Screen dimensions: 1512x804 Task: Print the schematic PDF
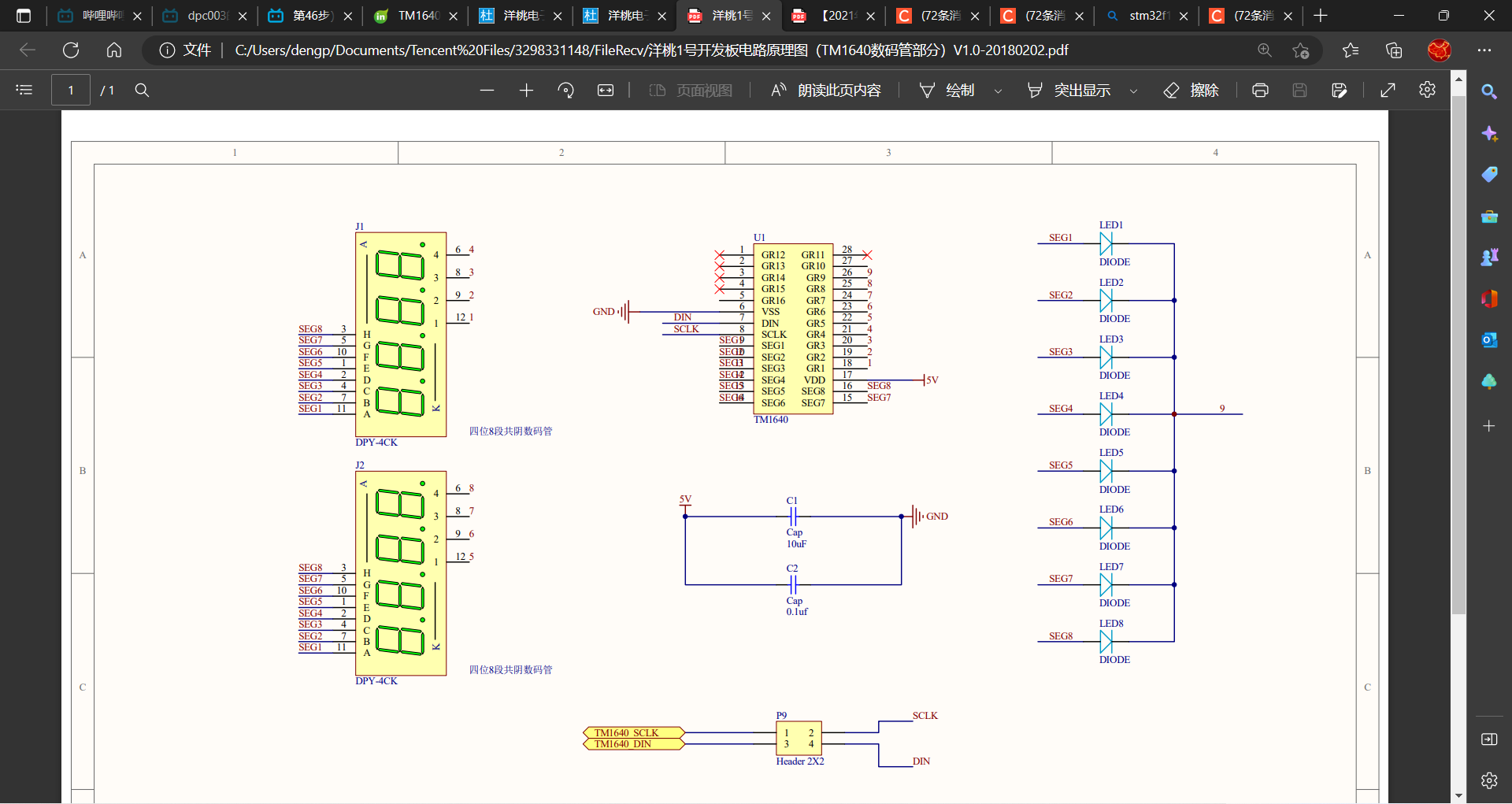(x=1260, y=90)
